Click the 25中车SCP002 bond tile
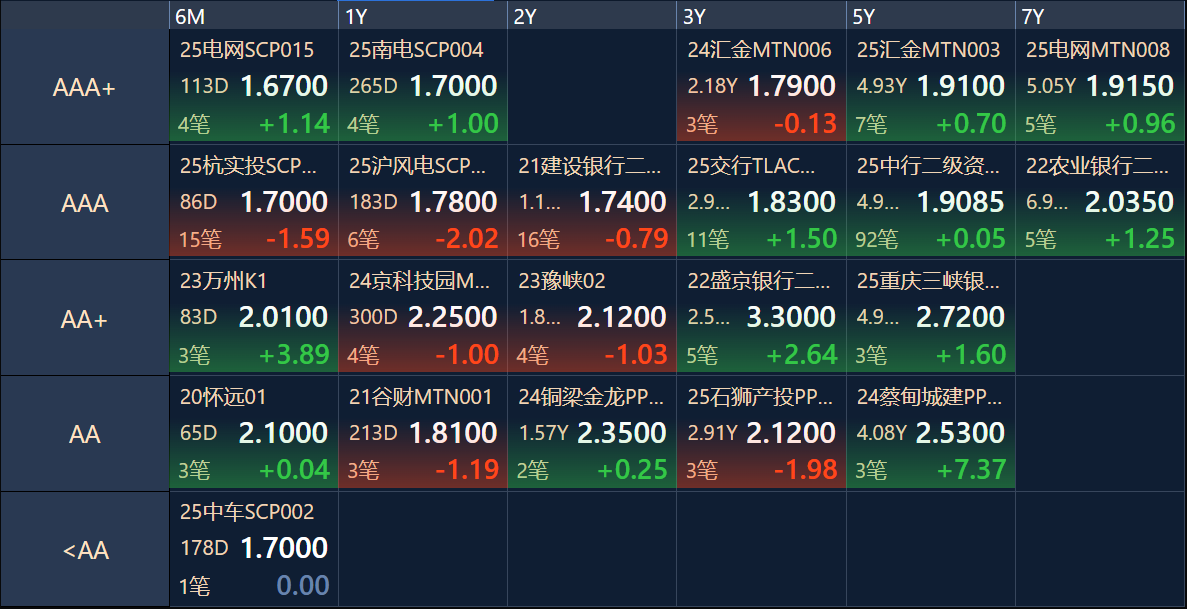The image size is (1187, 609). [x=254, y=548]
